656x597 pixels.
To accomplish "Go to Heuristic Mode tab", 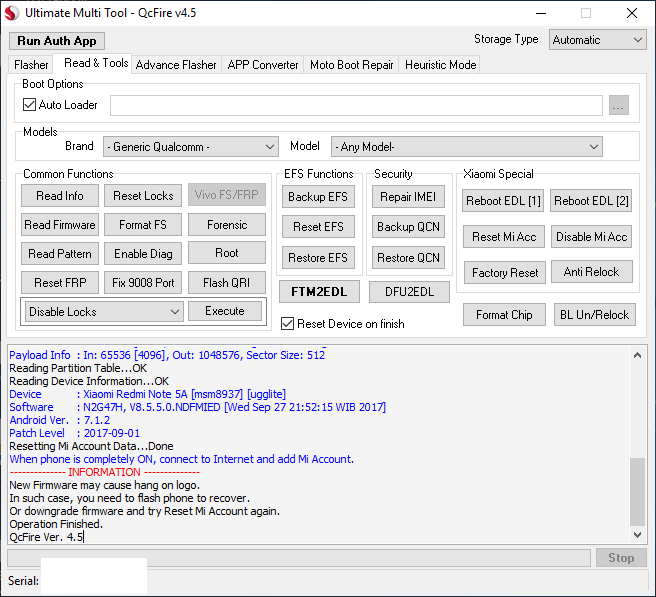I will (x=441, y=65).
